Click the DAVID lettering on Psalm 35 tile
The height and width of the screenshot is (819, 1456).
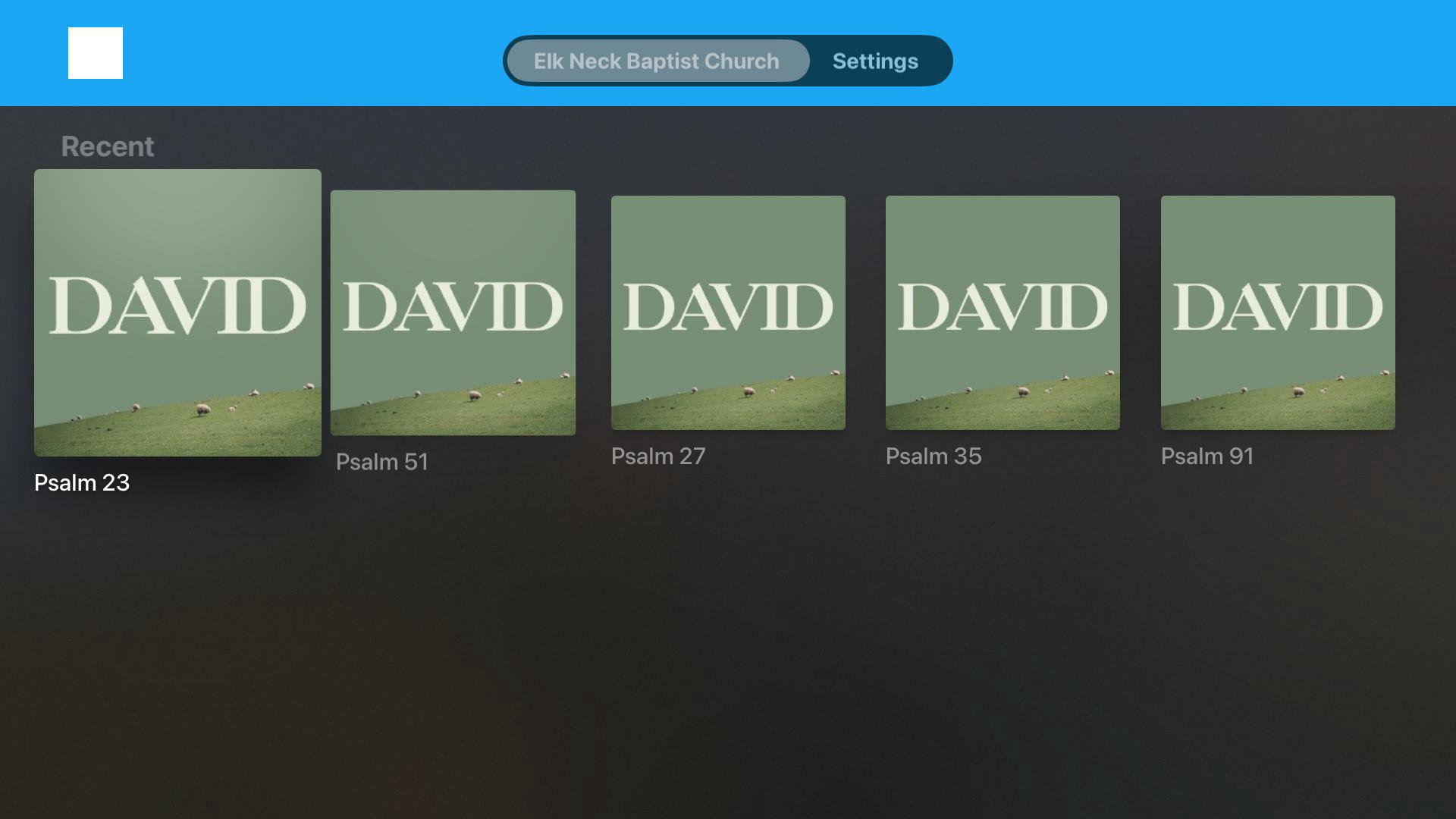(1003, 307)
